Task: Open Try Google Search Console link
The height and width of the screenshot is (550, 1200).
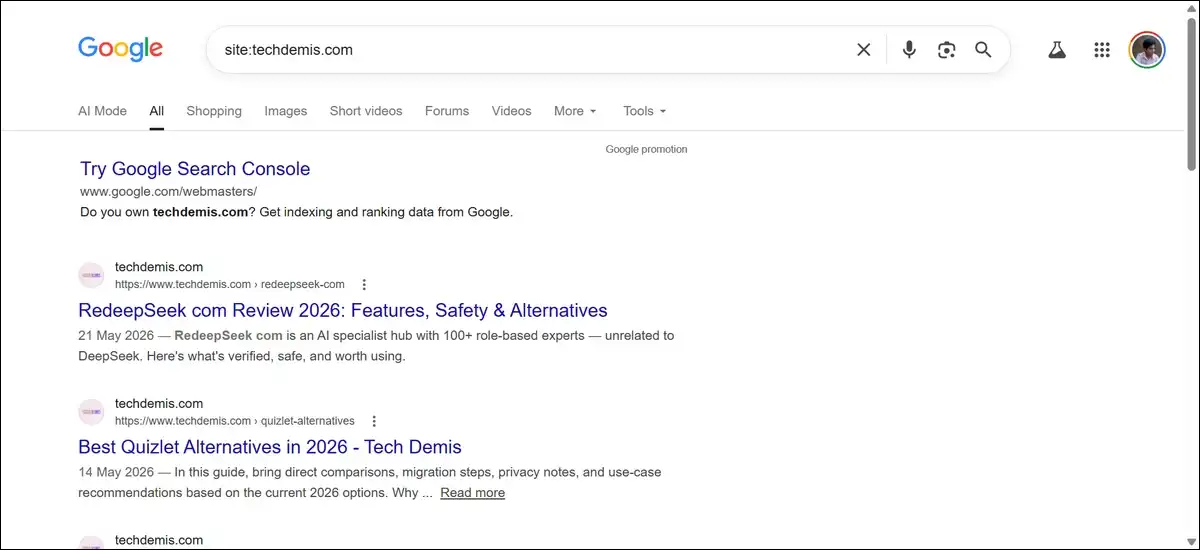Action: point(195,169)
